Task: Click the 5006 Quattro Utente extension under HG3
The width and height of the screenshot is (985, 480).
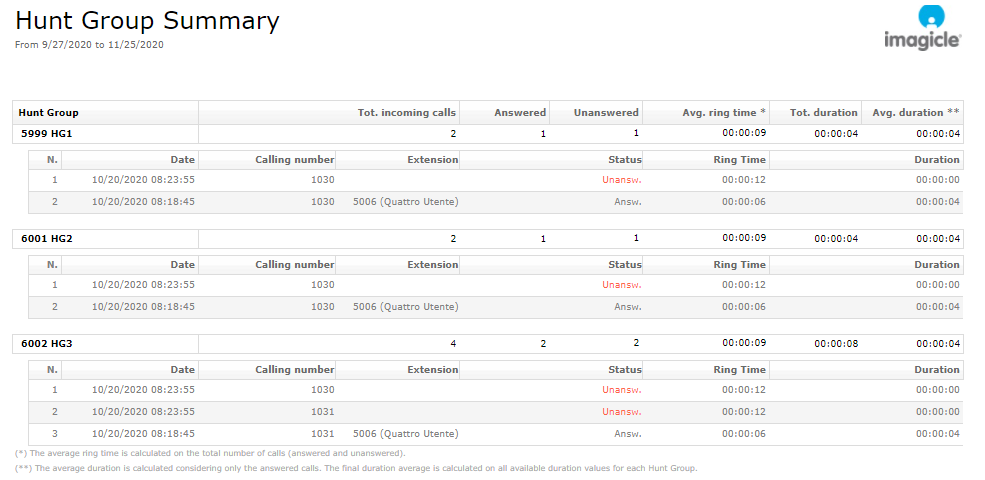Action: coord(405,434)
